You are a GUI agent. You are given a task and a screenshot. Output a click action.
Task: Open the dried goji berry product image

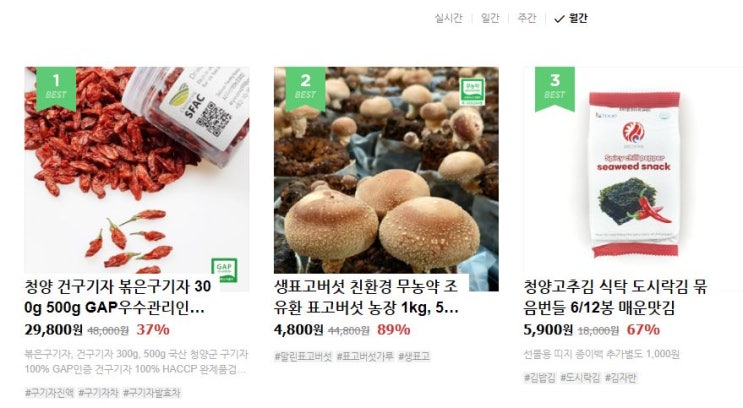click(137, 171)
